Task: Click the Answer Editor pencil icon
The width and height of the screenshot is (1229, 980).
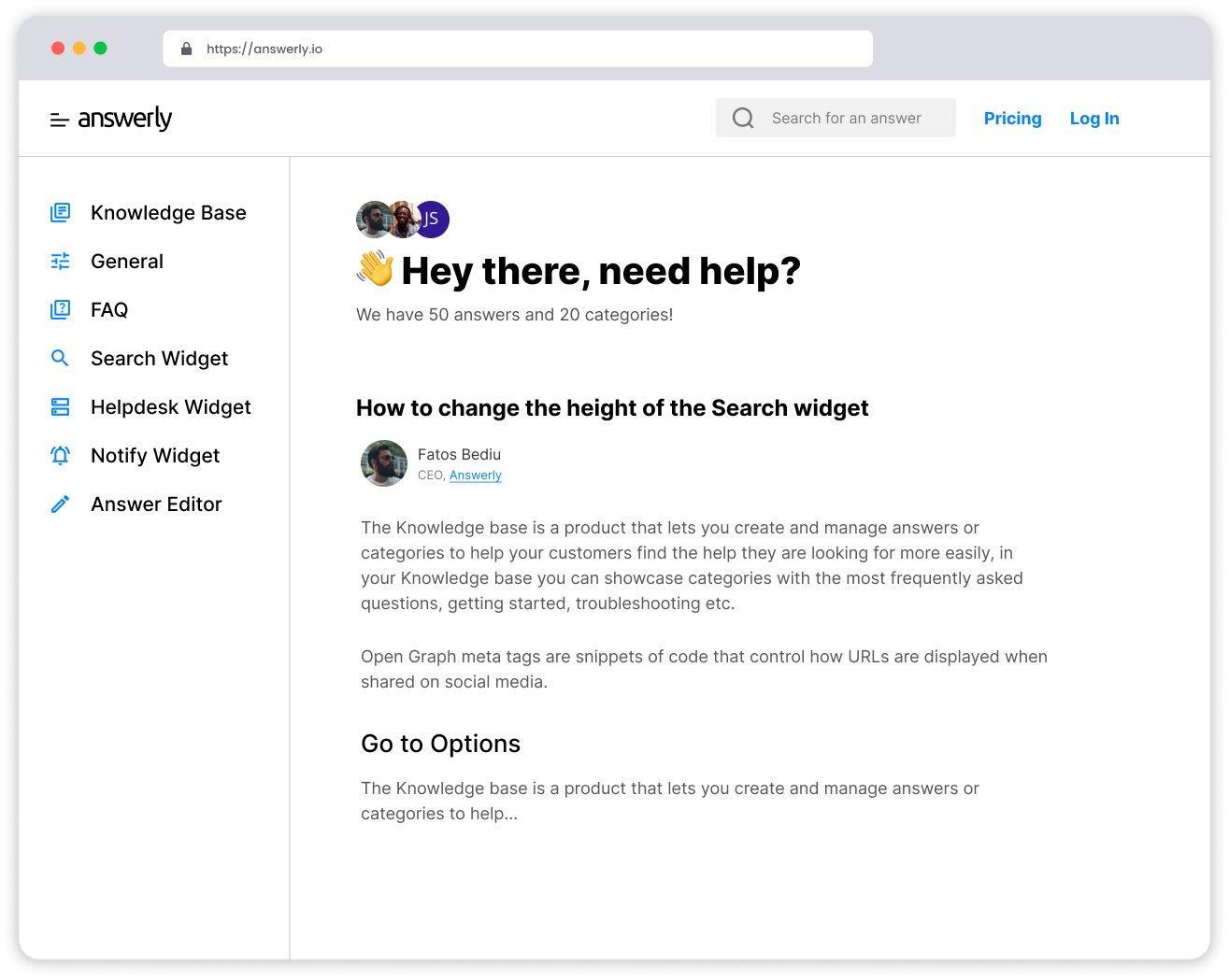Action: pyautogui.click(x=60, y=504)
